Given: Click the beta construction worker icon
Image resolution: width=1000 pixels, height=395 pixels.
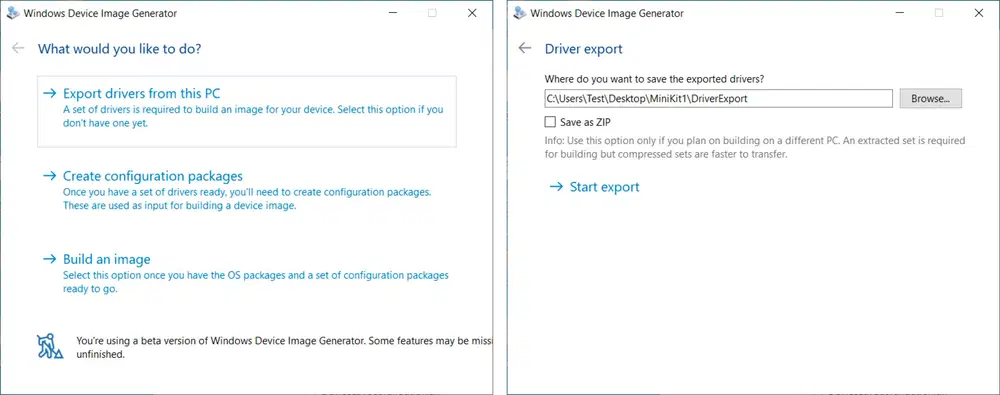Looking at the screenshot, I should [x=50, y=346].
